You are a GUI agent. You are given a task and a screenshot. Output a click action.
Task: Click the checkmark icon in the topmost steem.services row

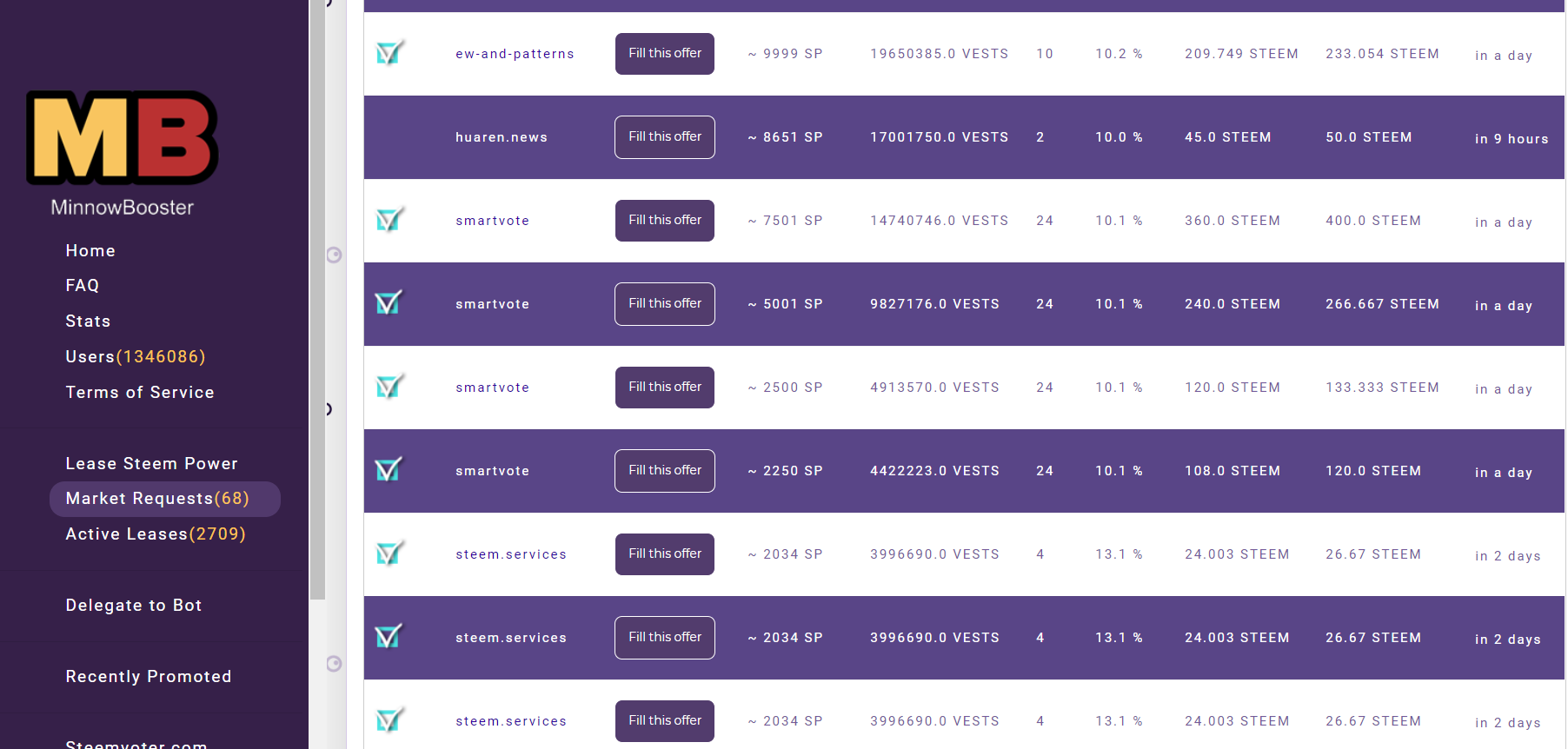coord(389,553)
